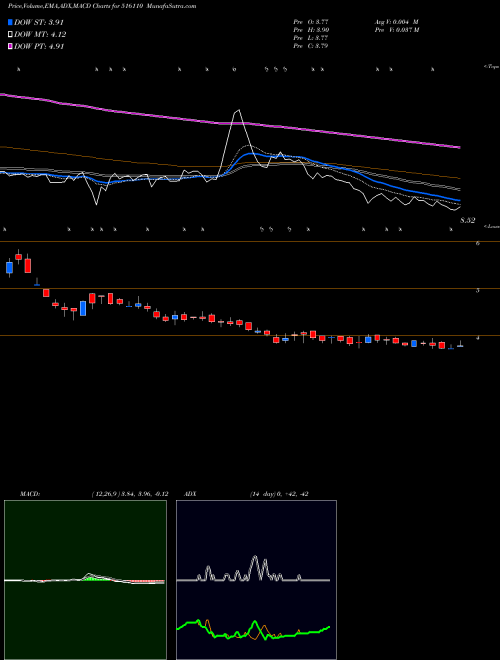Click the MACD panel title
This screenshot has width=500, height=660.
[29, 494]
